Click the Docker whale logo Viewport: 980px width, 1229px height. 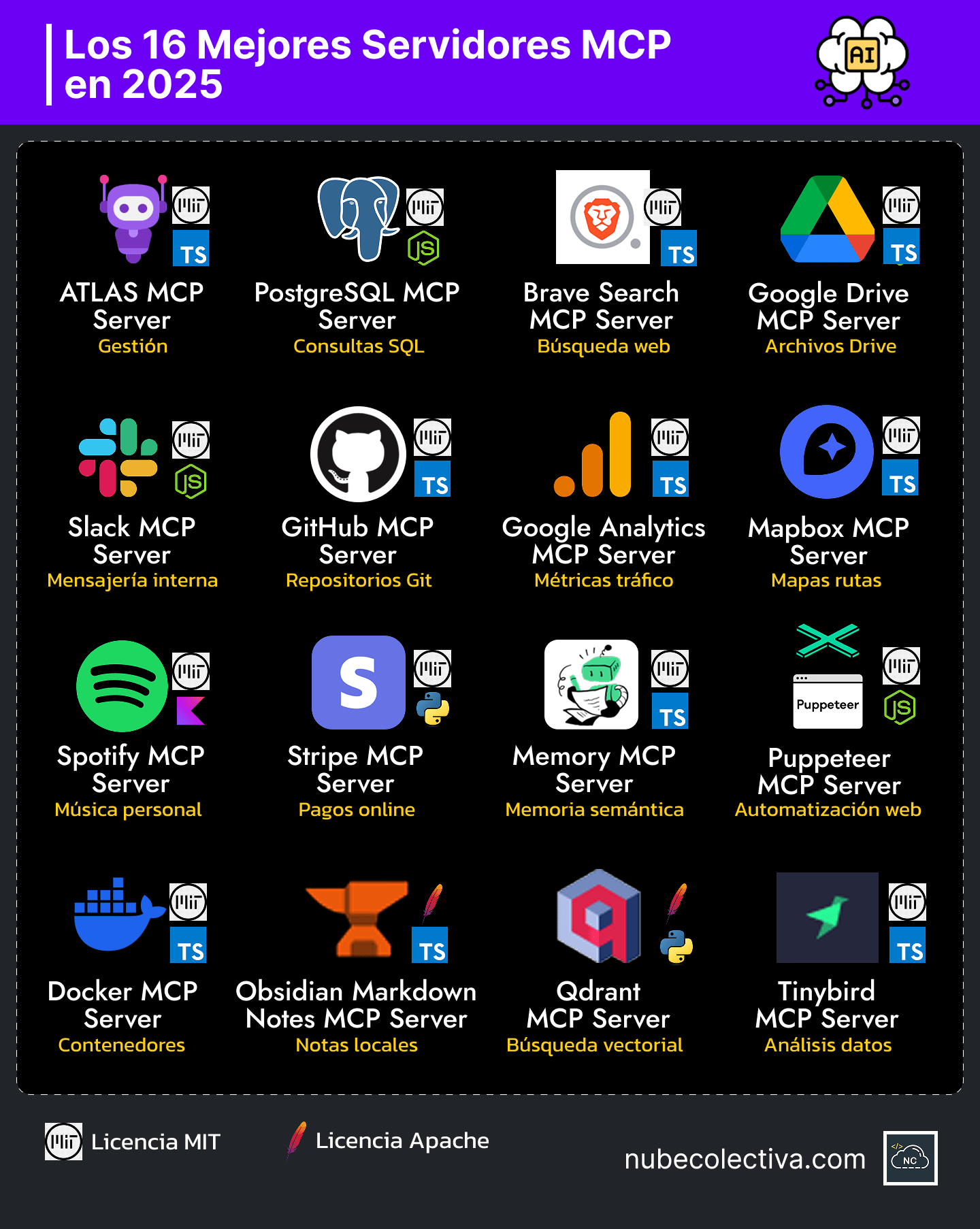(119, 914)
